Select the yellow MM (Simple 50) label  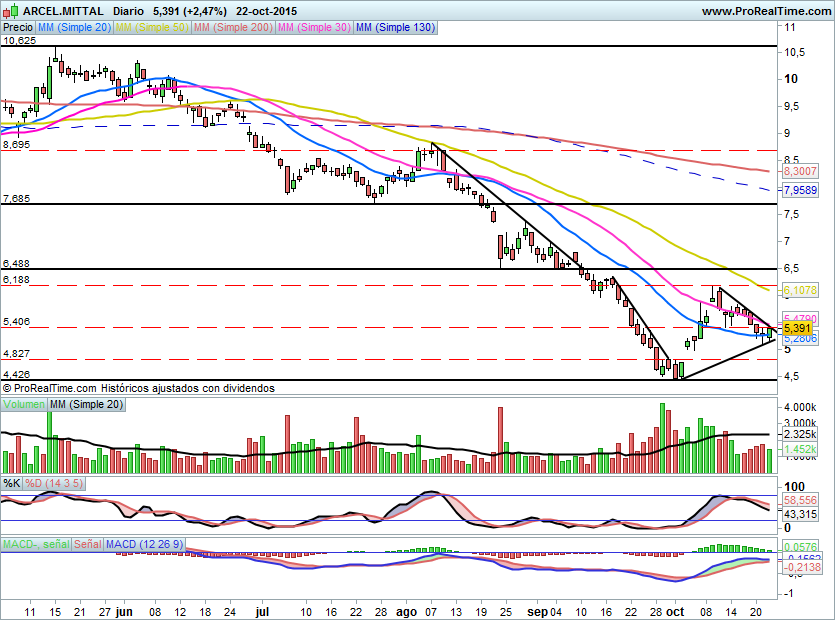pos(151,28)
